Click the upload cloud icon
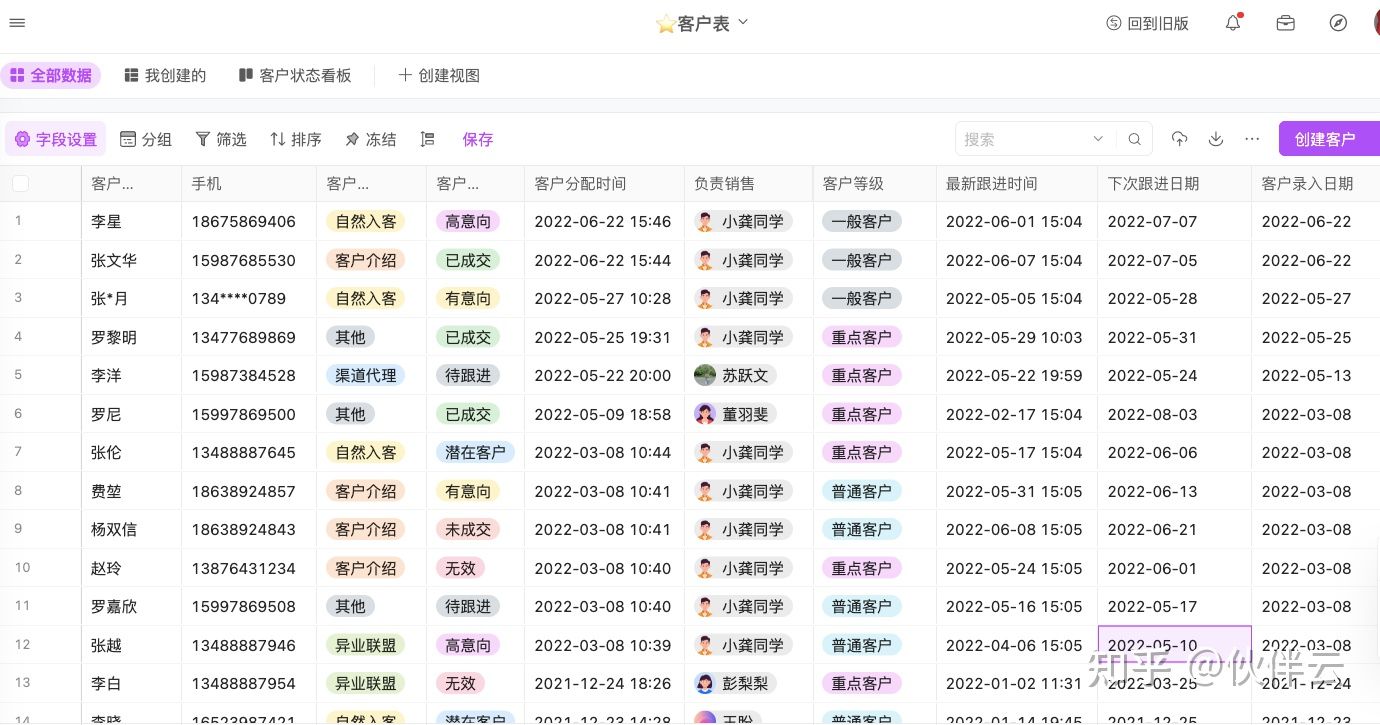 point(1180,139)
